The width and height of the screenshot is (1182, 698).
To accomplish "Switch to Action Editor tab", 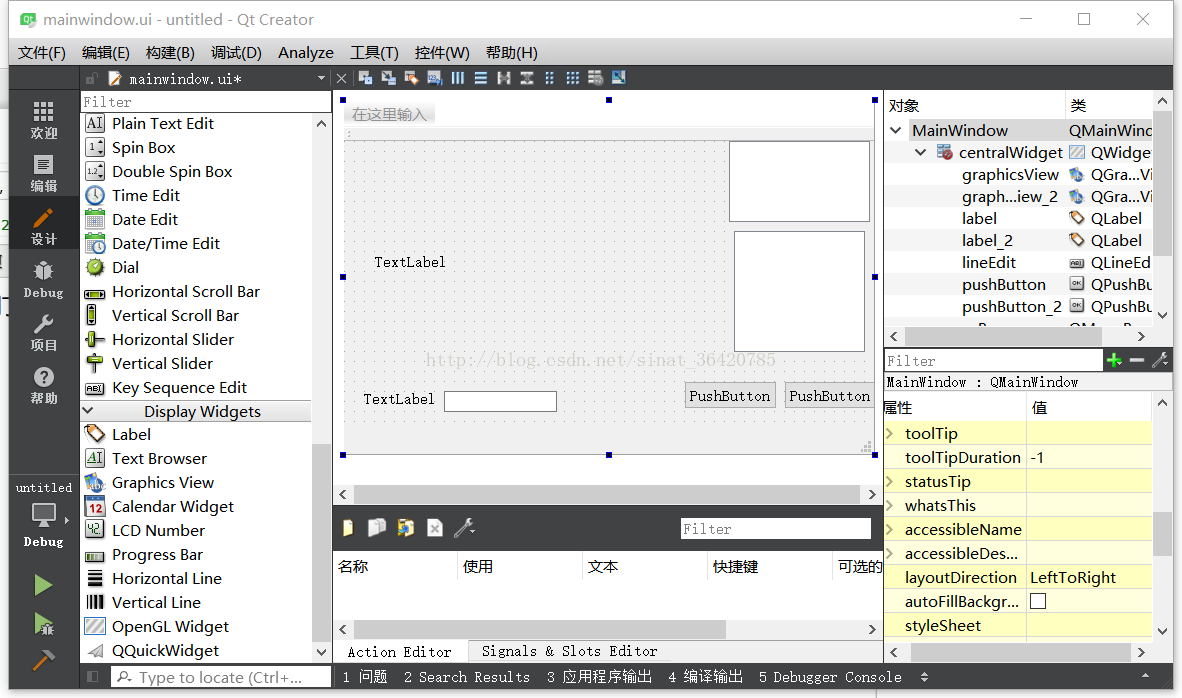I will (x=400, y=651).
